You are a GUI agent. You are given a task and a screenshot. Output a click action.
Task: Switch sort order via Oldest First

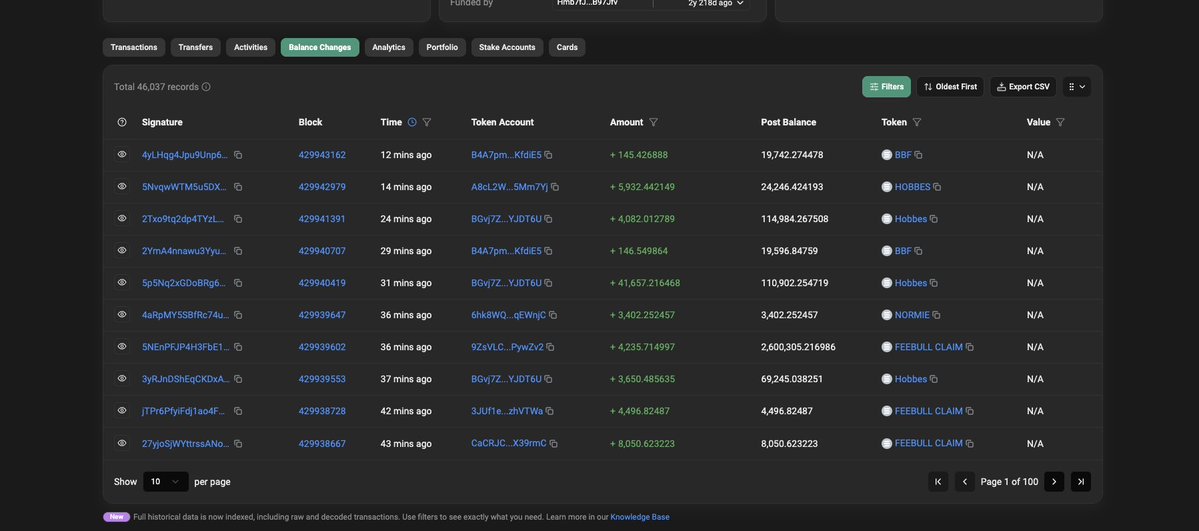950,87
